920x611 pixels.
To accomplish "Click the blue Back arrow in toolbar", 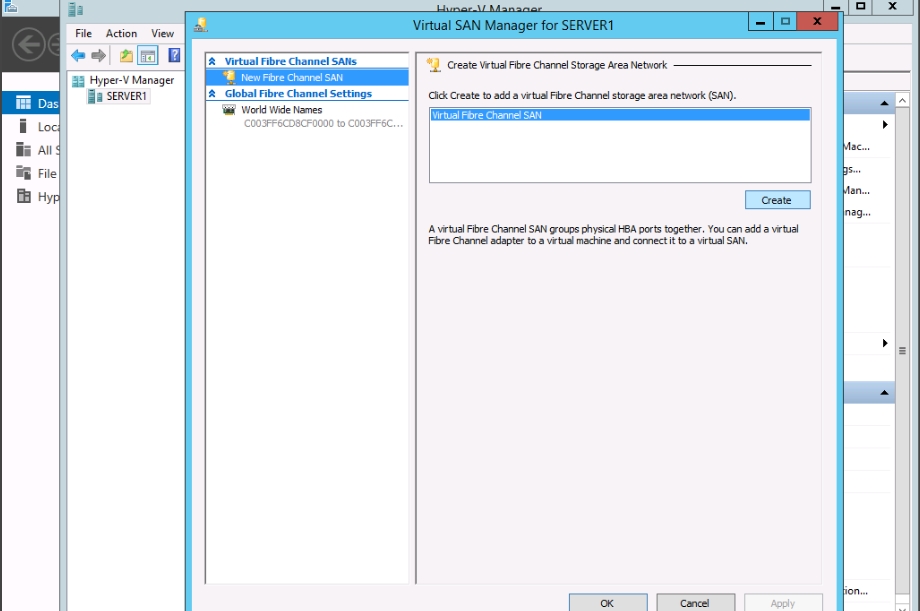I will coord(78,56).
